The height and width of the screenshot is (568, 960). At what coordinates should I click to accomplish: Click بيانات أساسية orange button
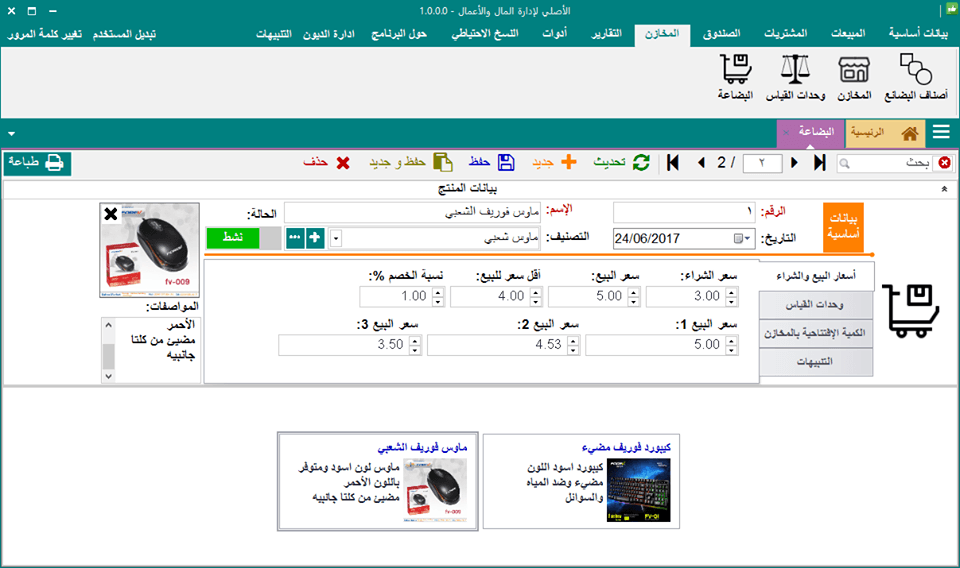pos(843,226)
